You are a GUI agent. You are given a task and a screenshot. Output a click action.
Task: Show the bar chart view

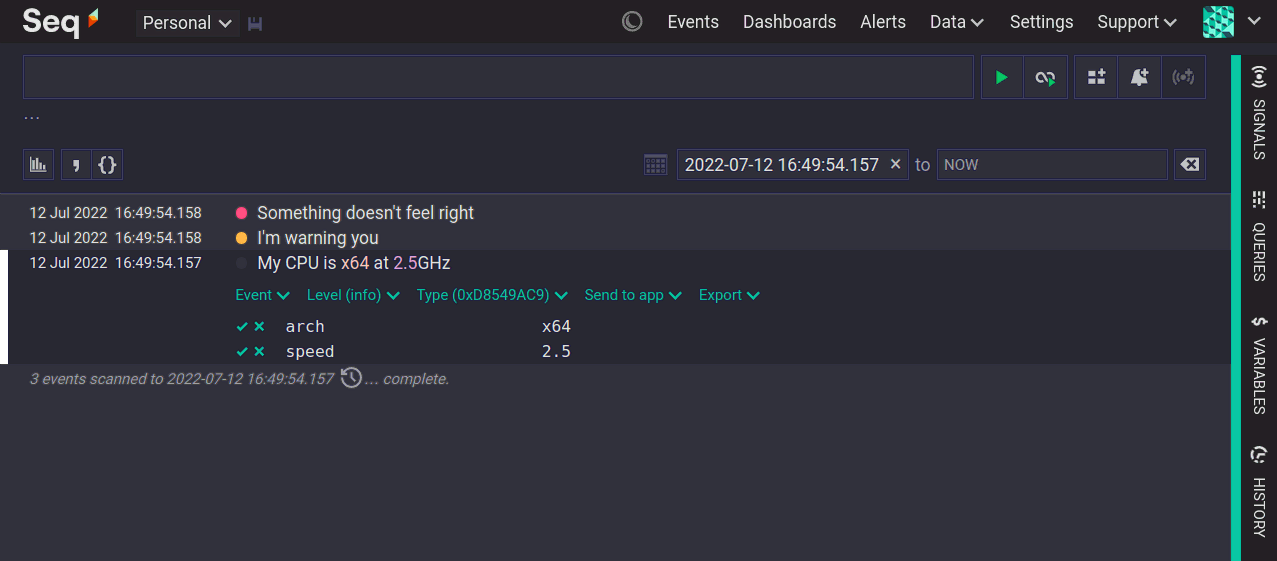click(39, 164)
